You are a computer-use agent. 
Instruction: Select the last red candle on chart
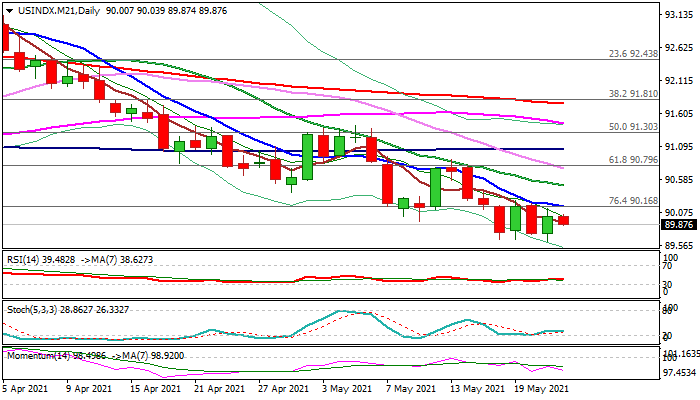pyautogui.click(x=563, y=220)
